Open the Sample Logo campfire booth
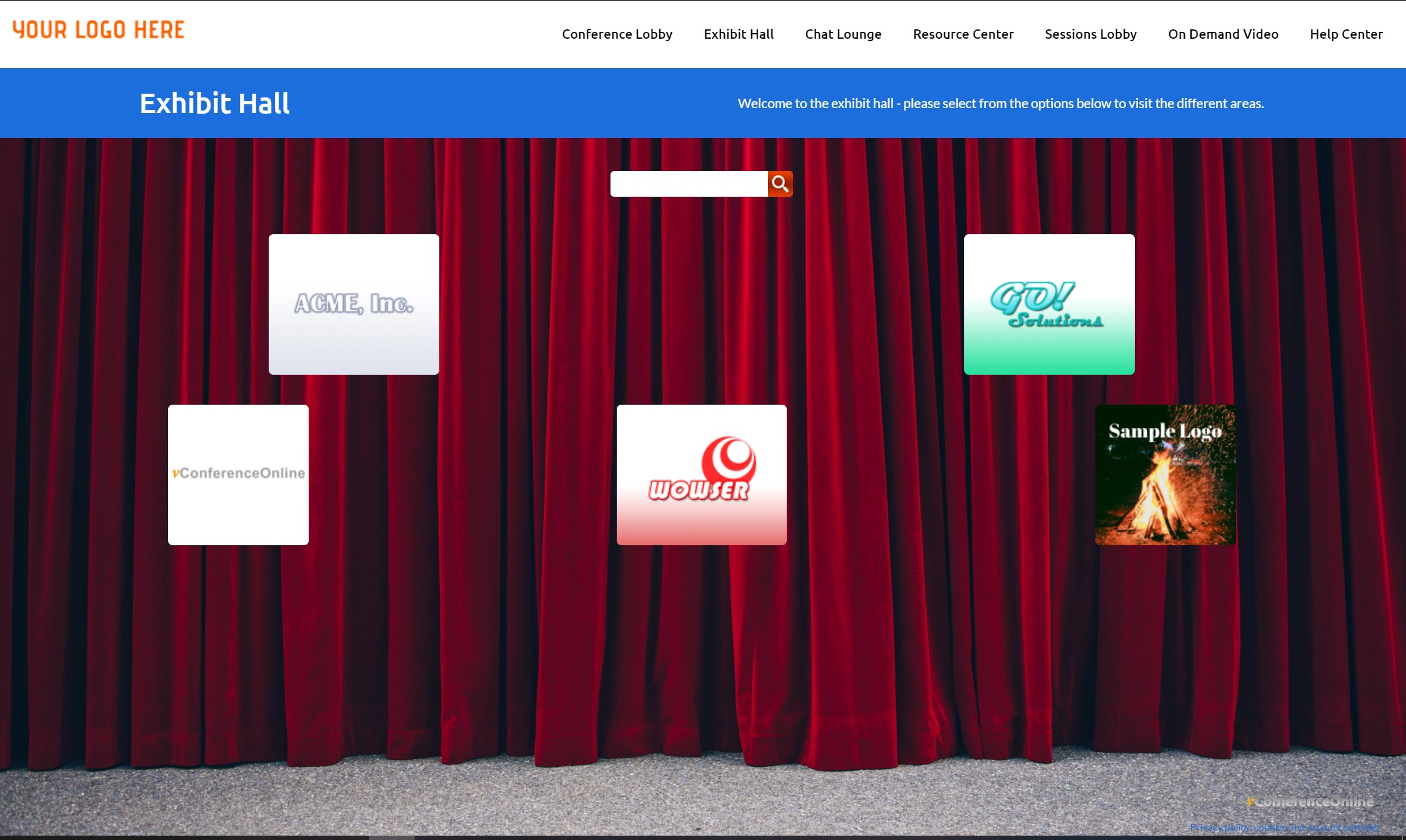The width and height of the screenshot is (1406, 840). pos(1165,474)
